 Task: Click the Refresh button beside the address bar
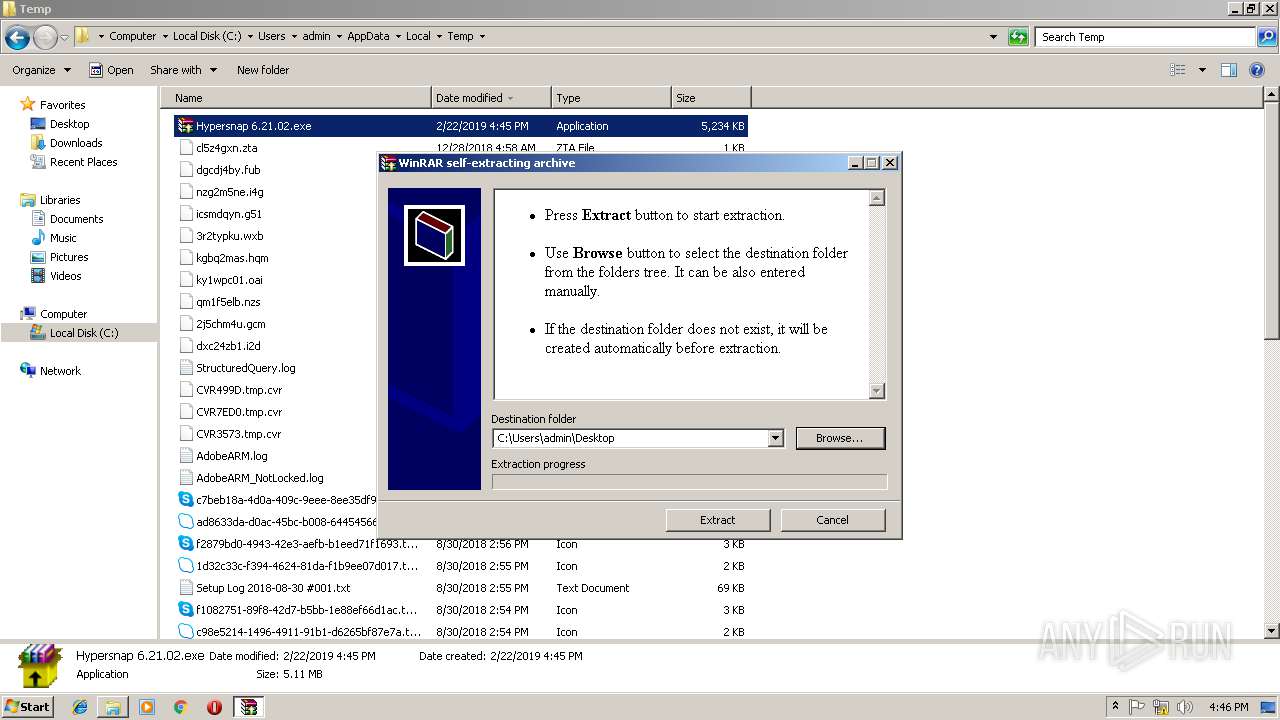click(1018, 37)
